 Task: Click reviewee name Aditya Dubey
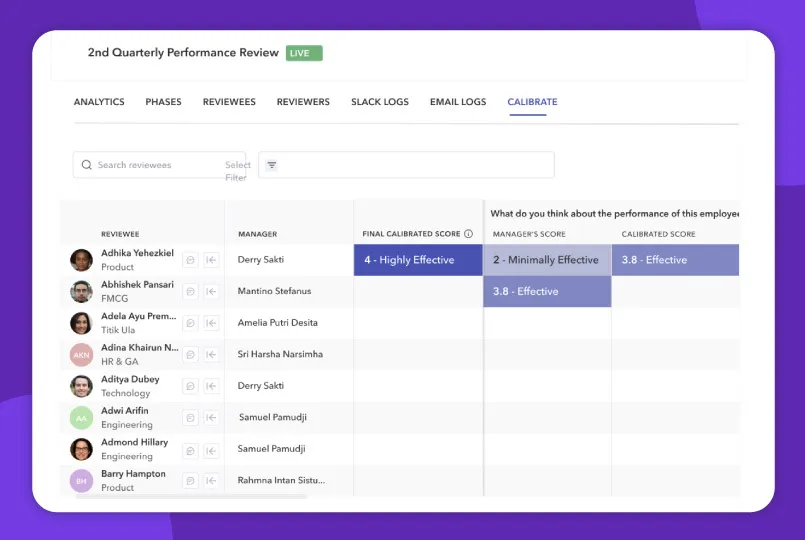[130, 379]
